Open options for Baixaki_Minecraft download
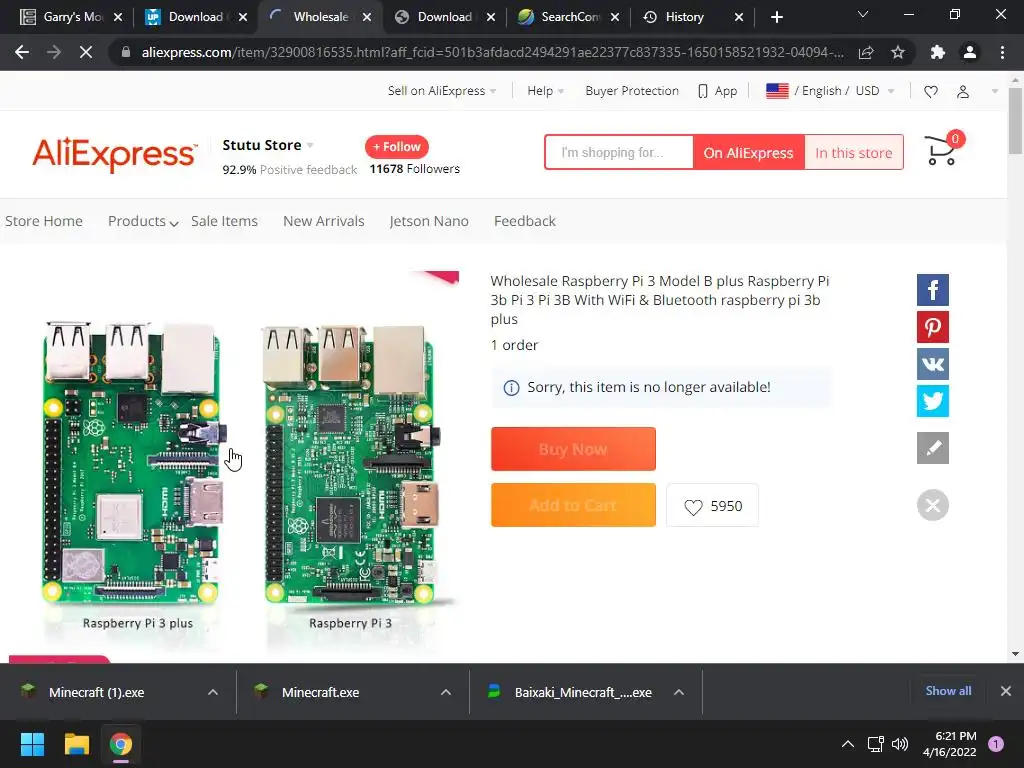Viewport: 1024px width, 768px height. point(679,692)
